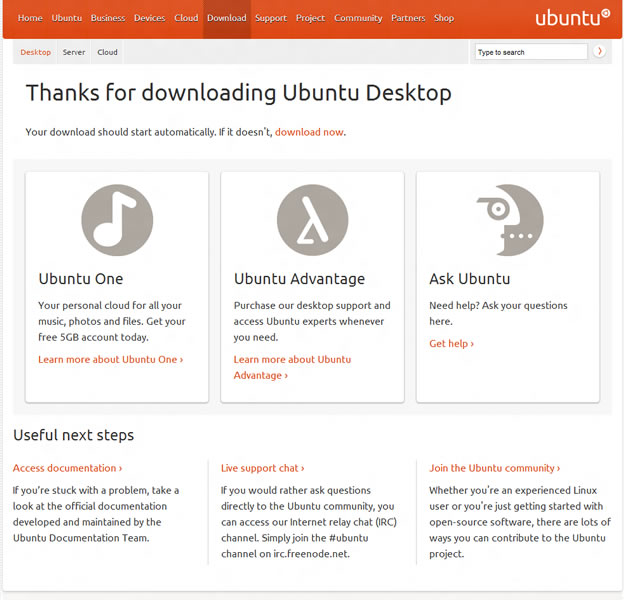Submit search with the arrow button

[x=599, y=51]
